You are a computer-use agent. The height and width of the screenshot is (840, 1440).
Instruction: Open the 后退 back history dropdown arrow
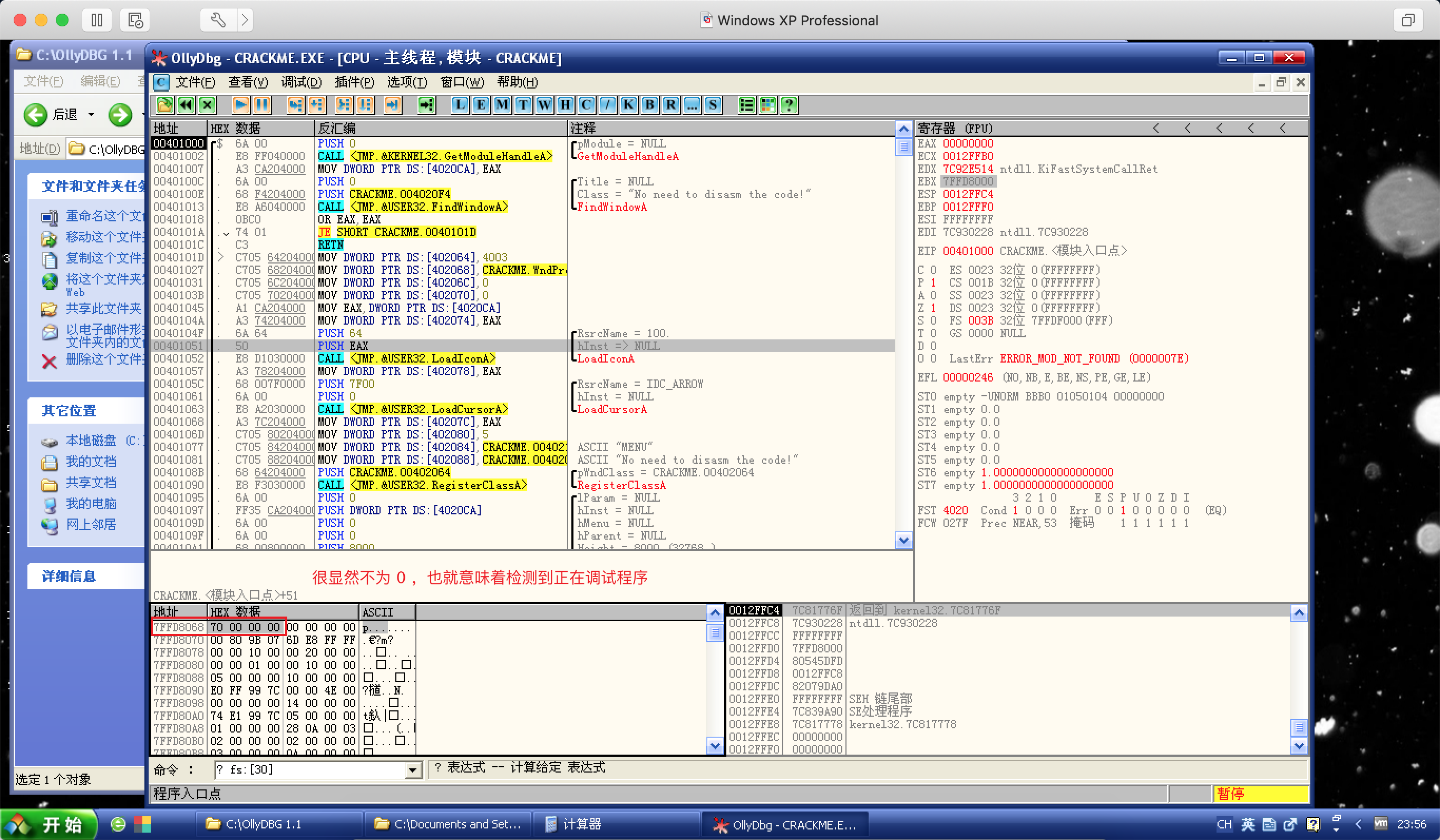(91, 114)
